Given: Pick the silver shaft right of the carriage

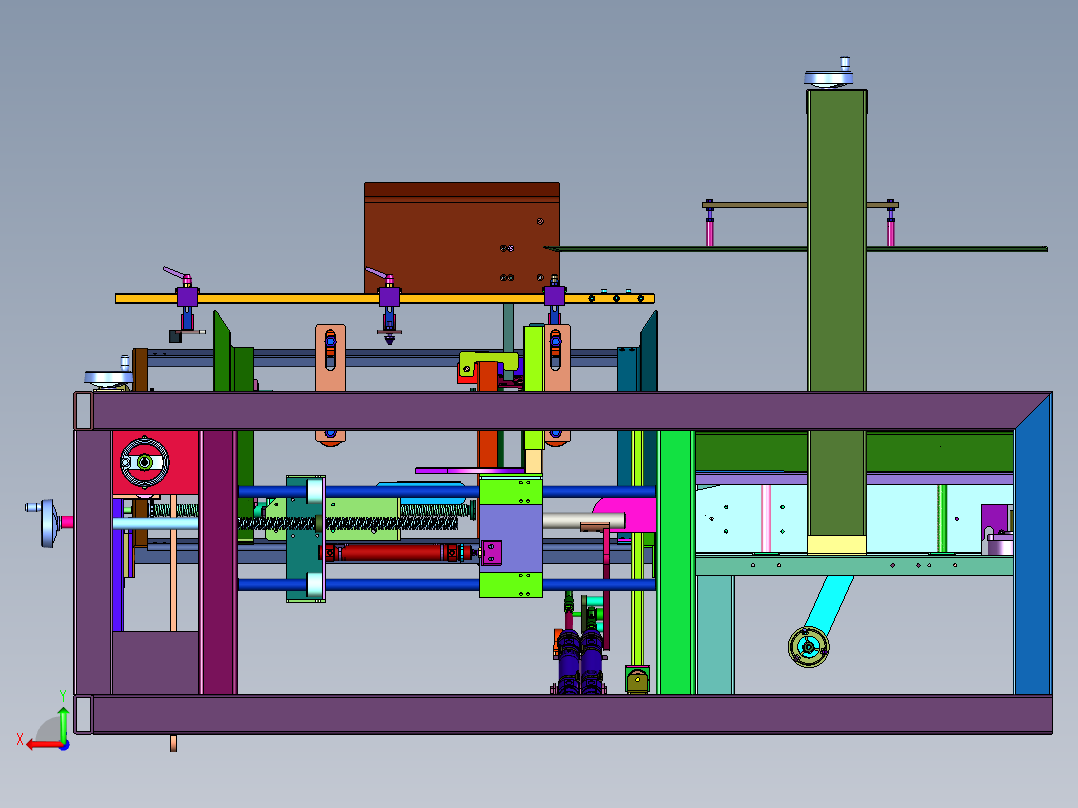Looking at the screenshot, I should click(583, 521).
